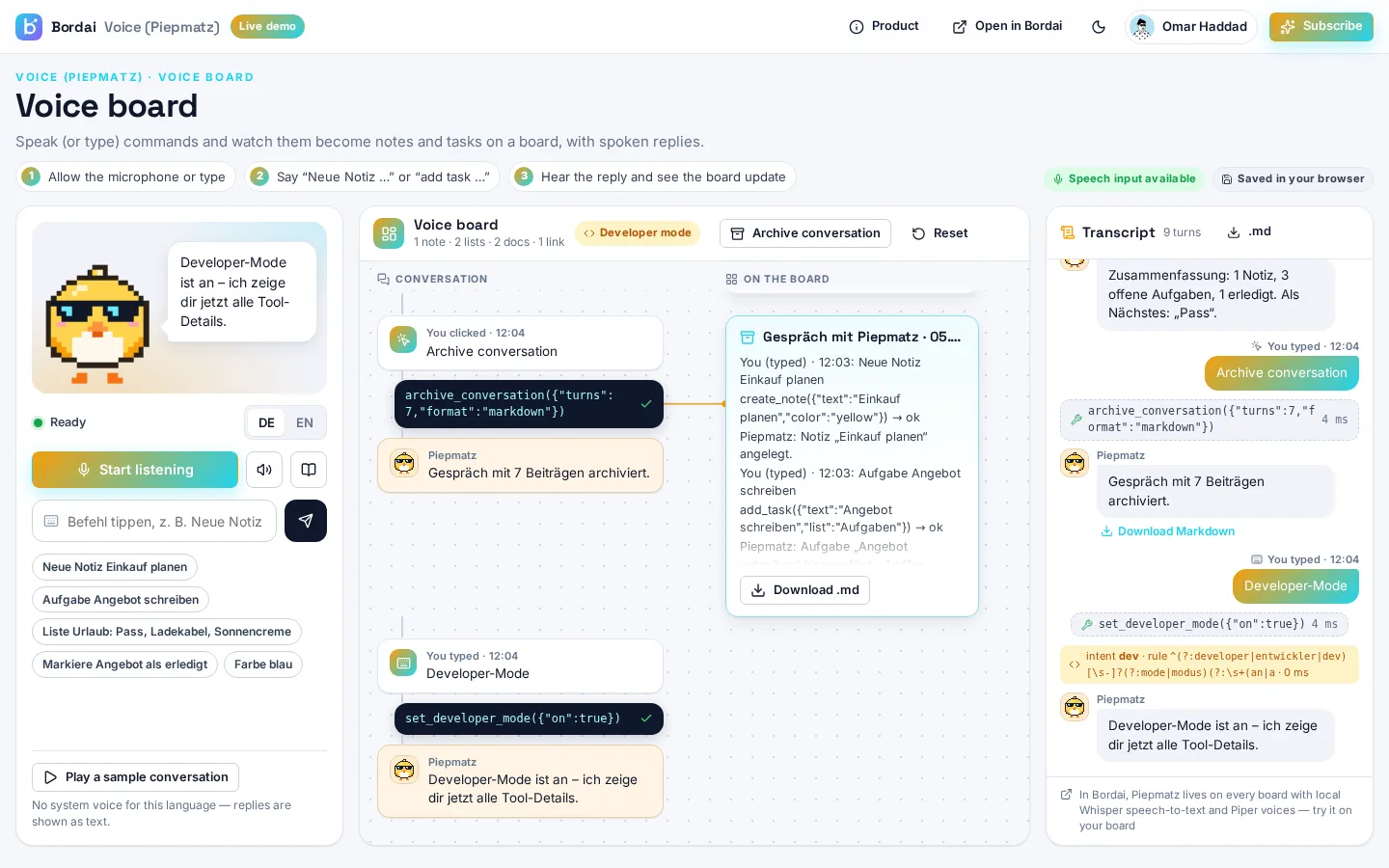Click 'Speech input available' badge
1389x868 pixels.
point(1124,179)
